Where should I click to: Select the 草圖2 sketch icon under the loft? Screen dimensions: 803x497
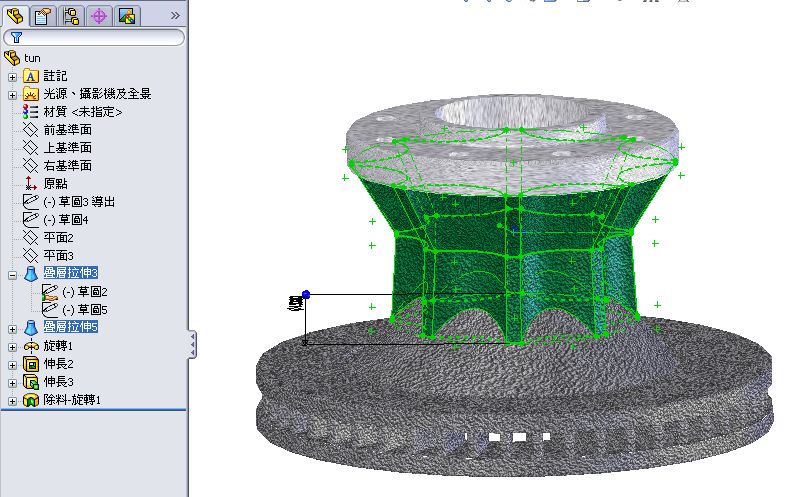point(50,292)
